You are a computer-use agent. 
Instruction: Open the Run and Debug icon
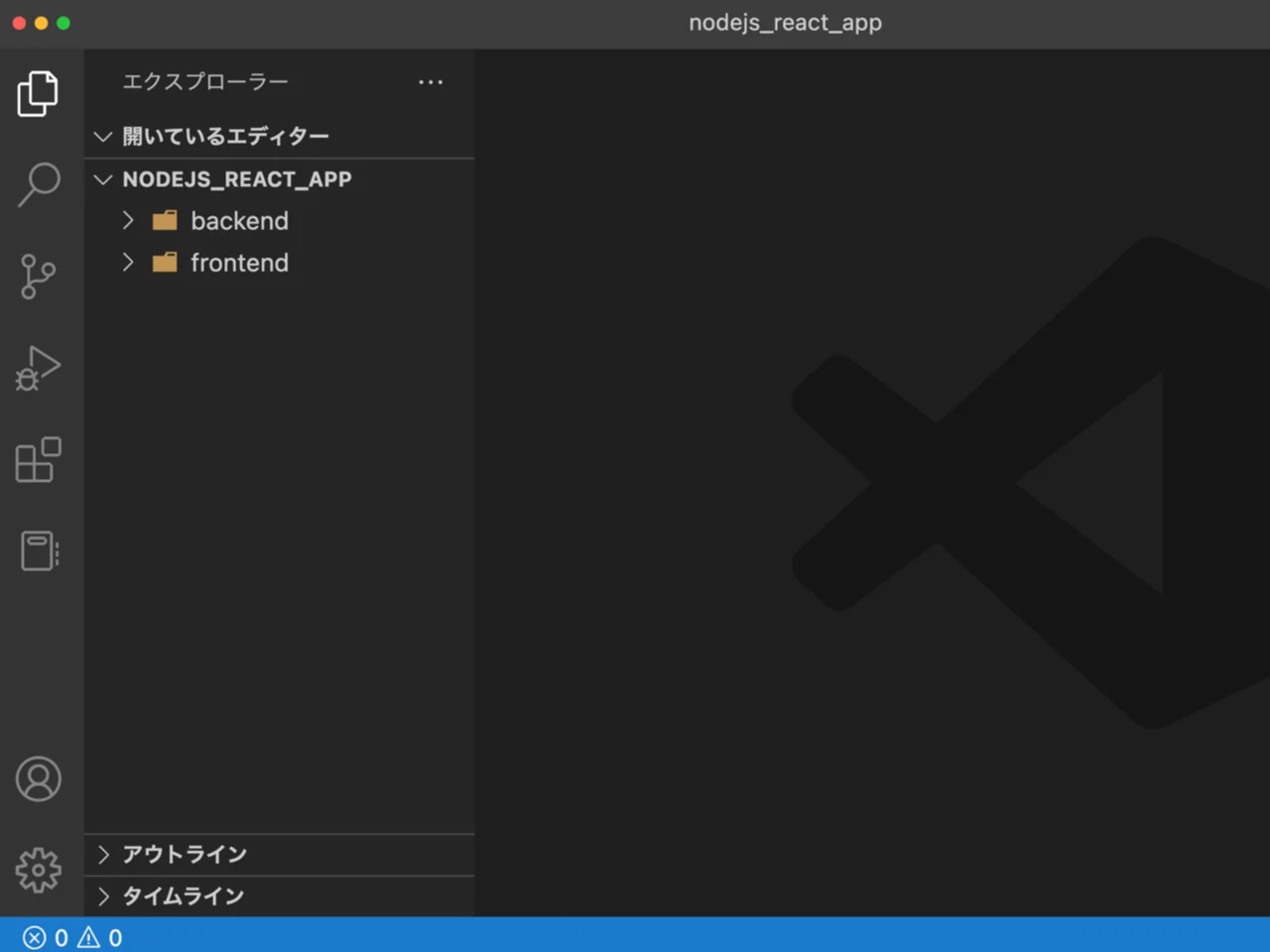click(x=38, y=368)
